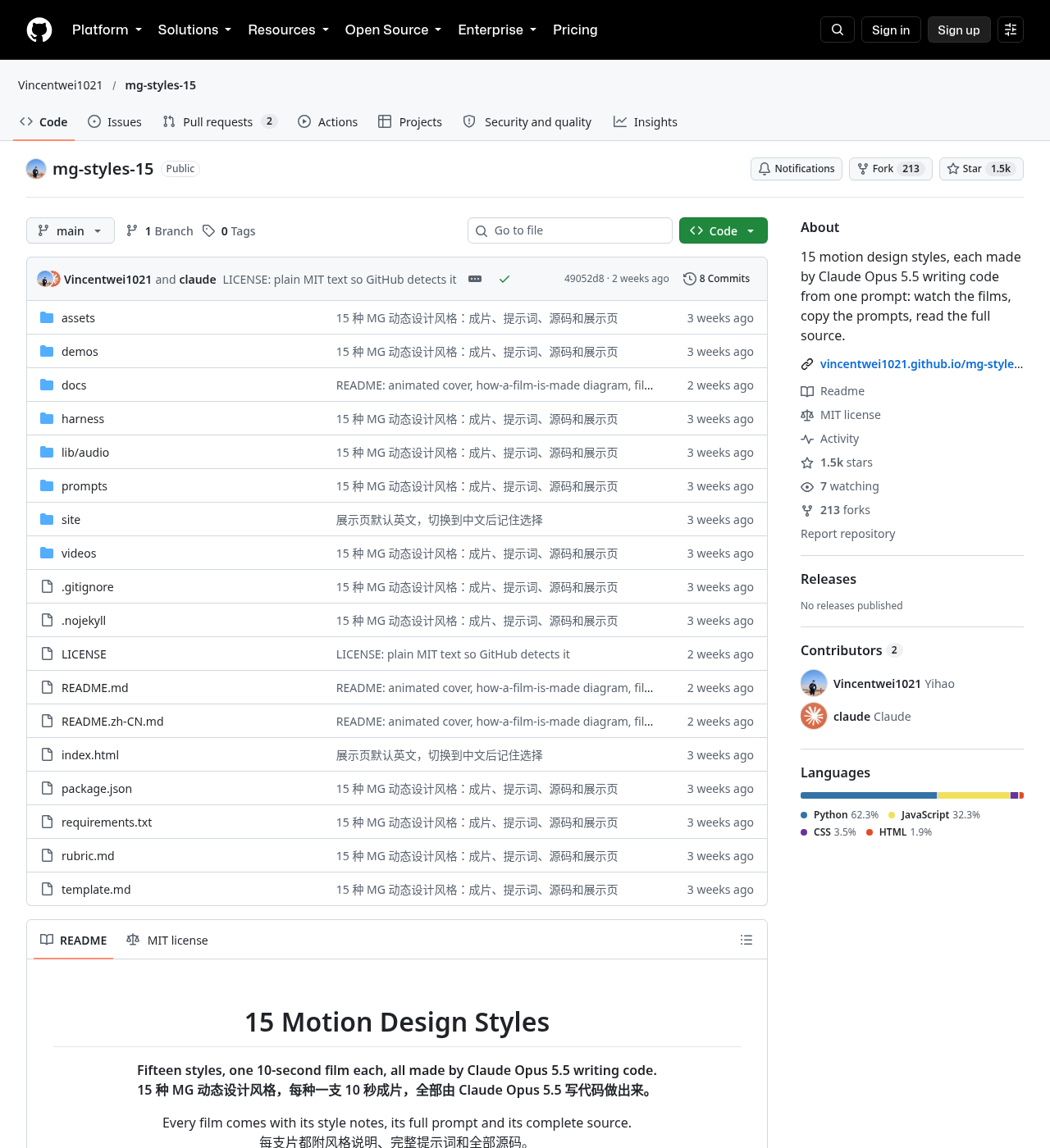Viewport: 1050px width, 1148px height.
Task: Focus the Go to file field
Action: pos(570,230)
